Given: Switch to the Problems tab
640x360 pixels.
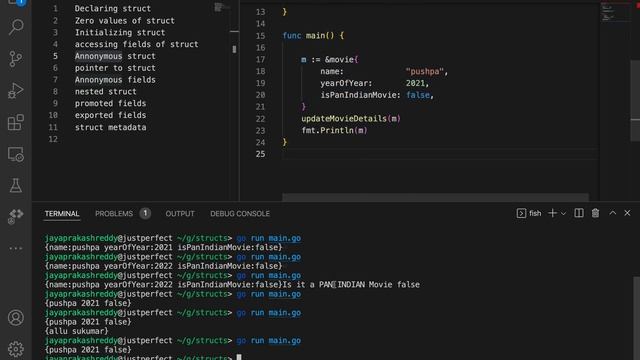Looking at the screenshot, I should point(114,214).
